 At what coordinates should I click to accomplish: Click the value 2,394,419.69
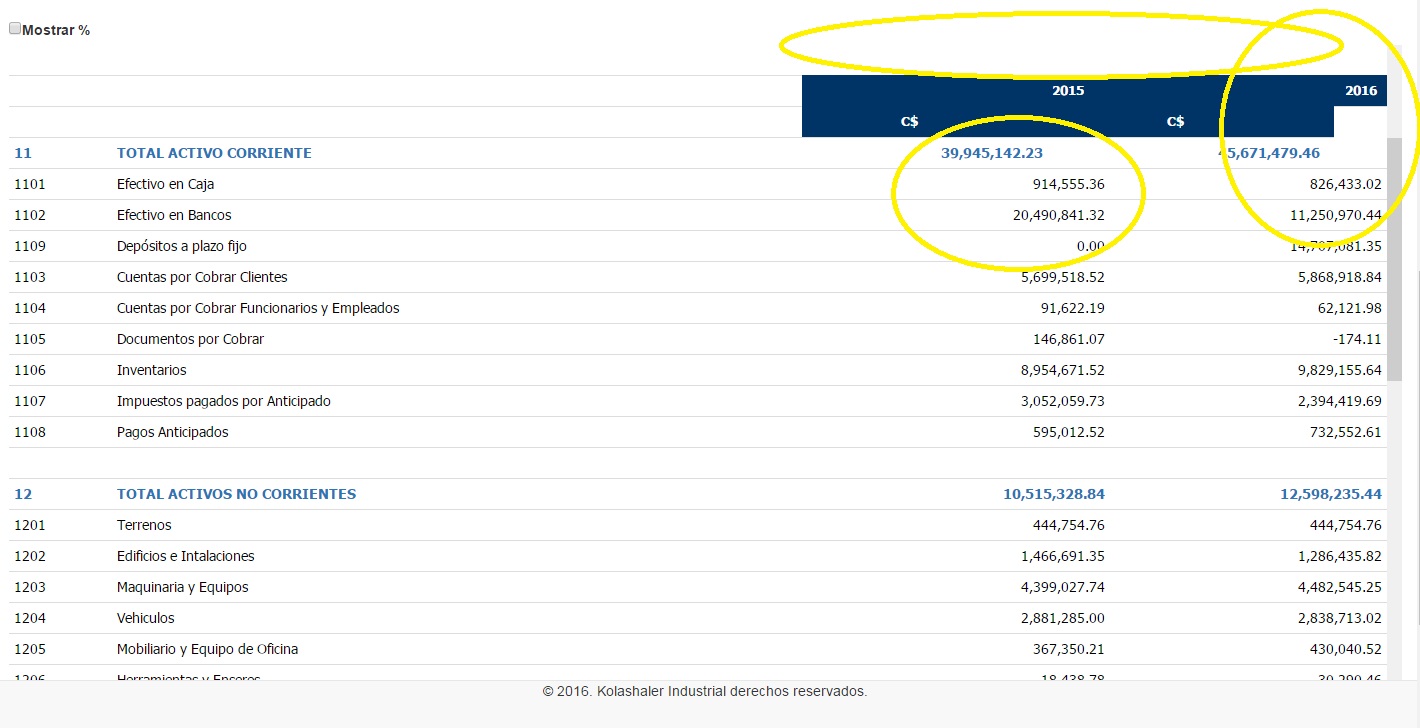pyautogui.click(x=1341, y=401)
